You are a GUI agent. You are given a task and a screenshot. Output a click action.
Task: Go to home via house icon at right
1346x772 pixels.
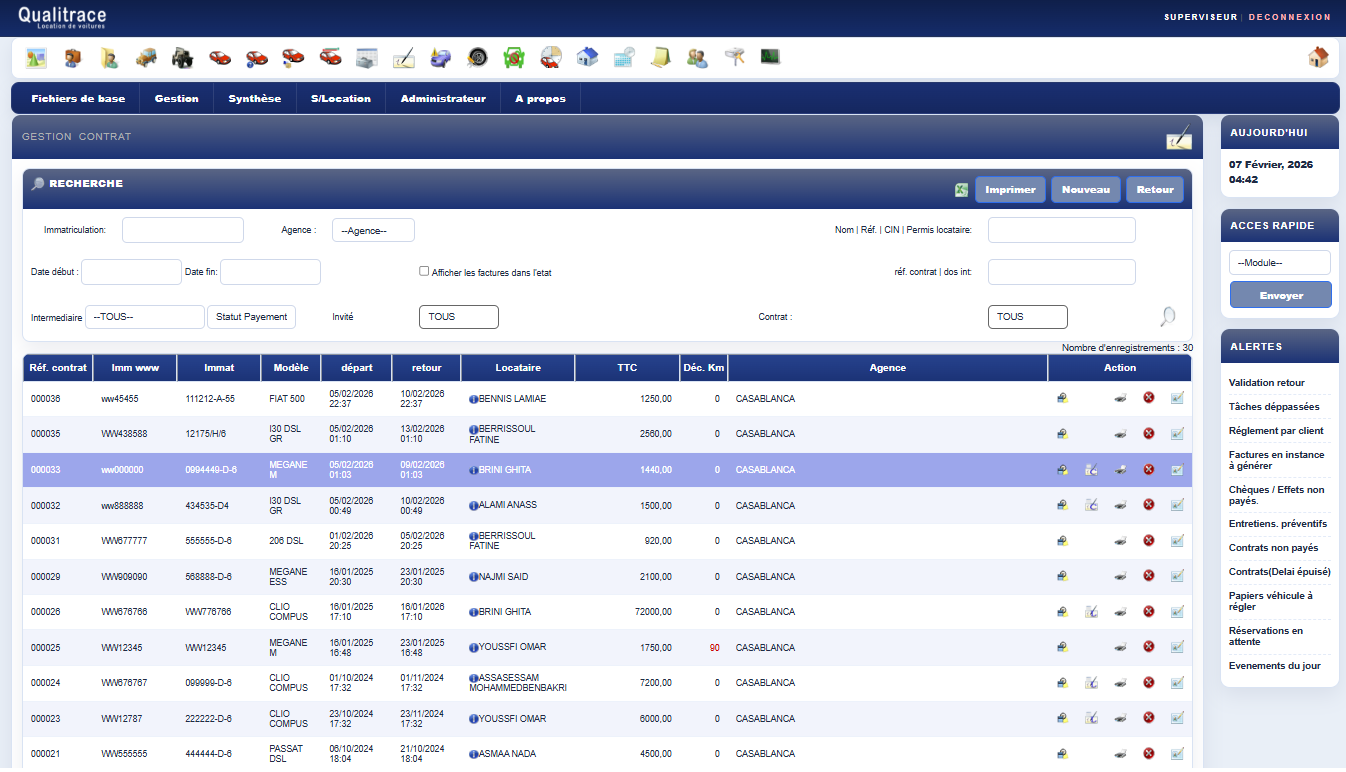coord(1319,57)
